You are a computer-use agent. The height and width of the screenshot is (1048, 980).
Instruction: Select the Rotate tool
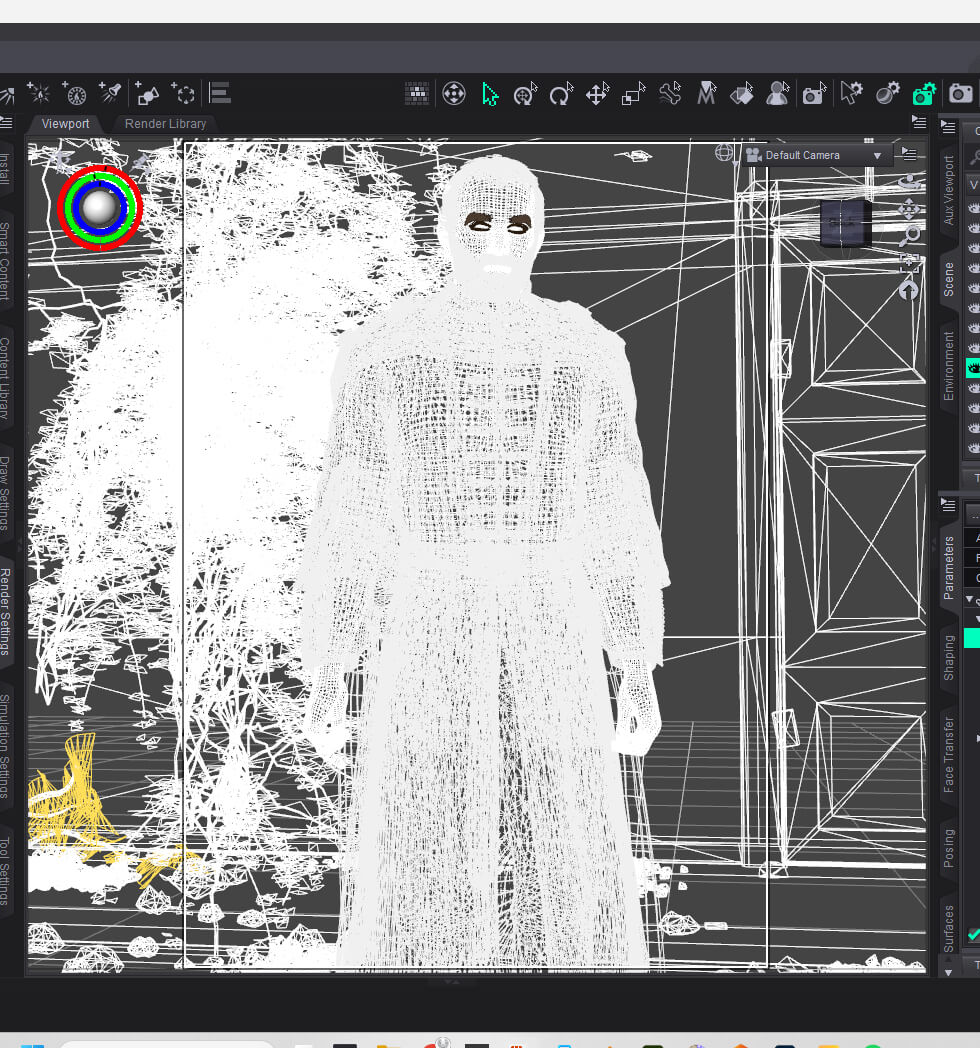point(561,94)
